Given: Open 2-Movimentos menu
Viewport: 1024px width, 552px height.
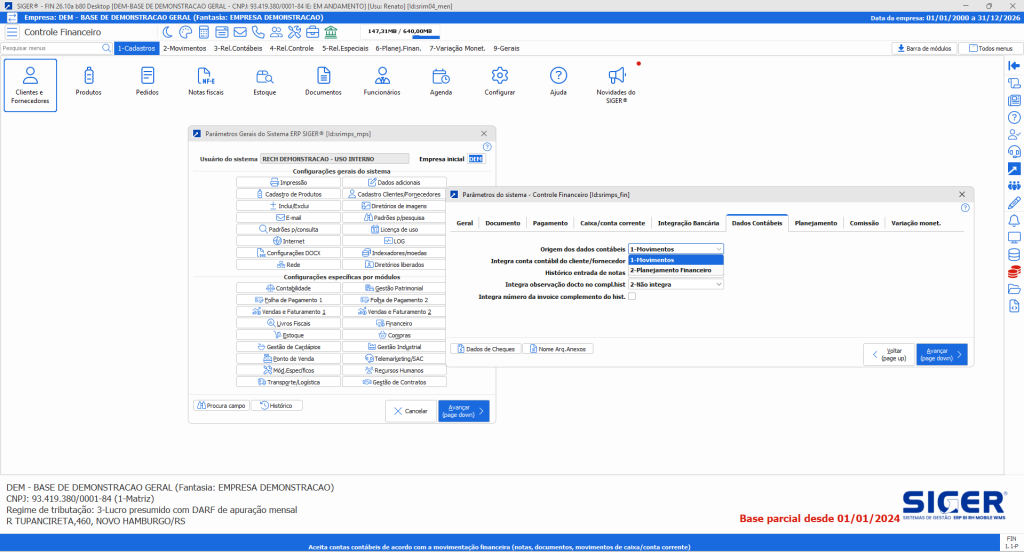Looking at the screenshot, I should 185,48.
